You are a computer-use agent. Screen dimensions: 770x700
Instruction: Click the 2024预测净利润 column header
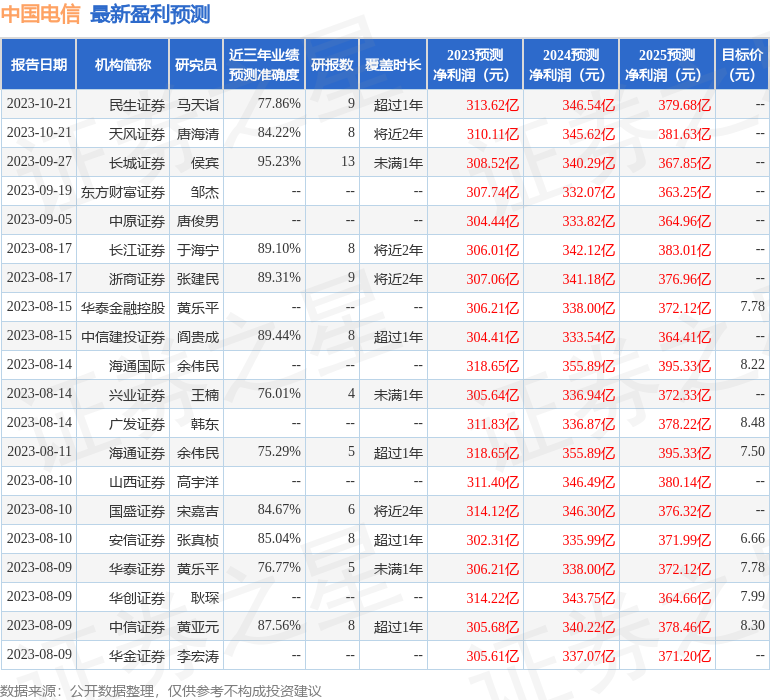[571, 64]
